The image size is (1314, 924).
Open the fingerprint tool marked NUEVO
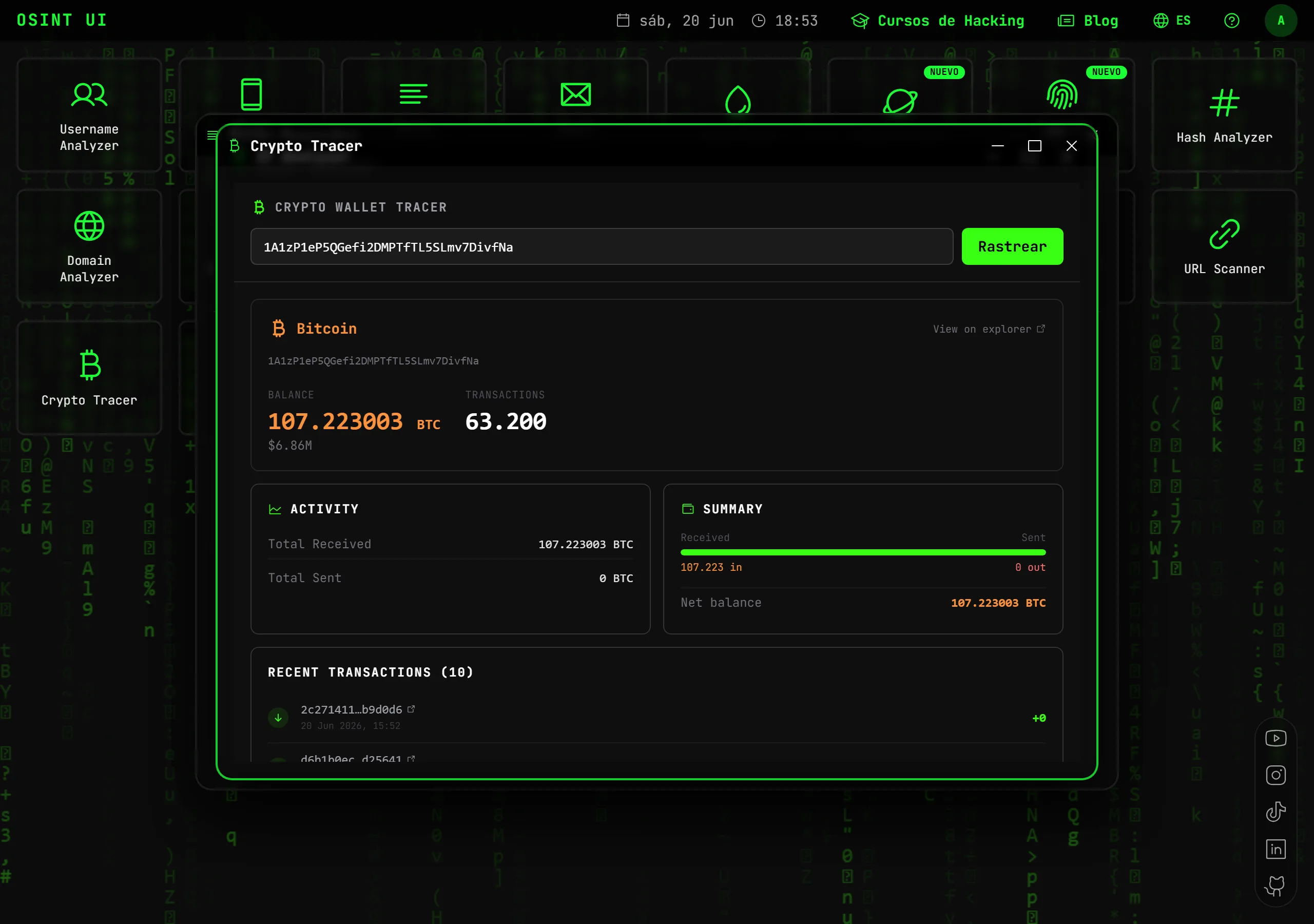tap(1061, 94)
